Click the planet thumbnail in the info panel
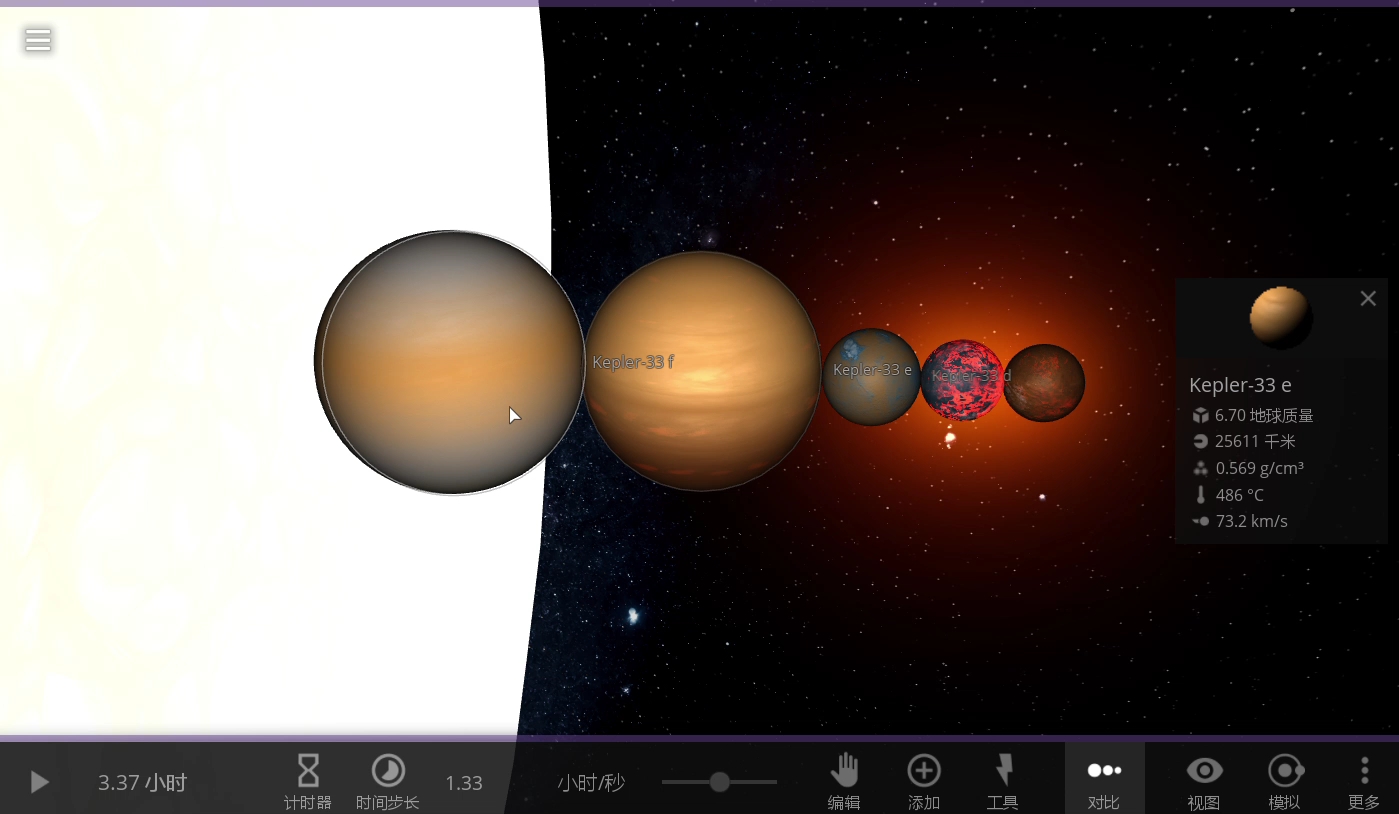The width and height of the screenshot is (1399, 814). pyautogui.click(x=1281, y=318)
